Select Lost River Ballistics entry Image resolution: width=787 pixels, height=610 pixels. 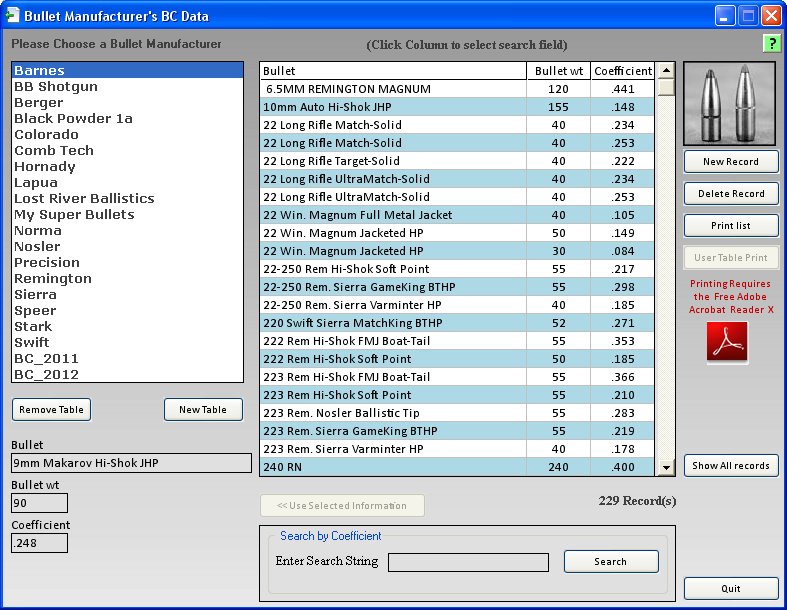127,198
